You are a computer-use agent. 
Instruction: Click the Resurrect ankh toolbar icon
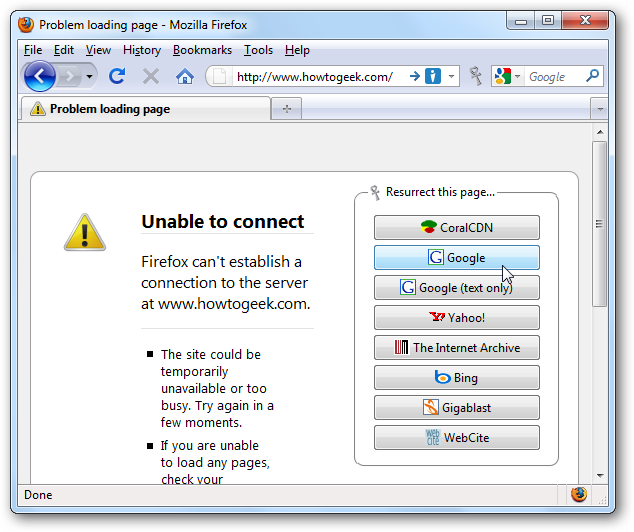coord(476,76)
